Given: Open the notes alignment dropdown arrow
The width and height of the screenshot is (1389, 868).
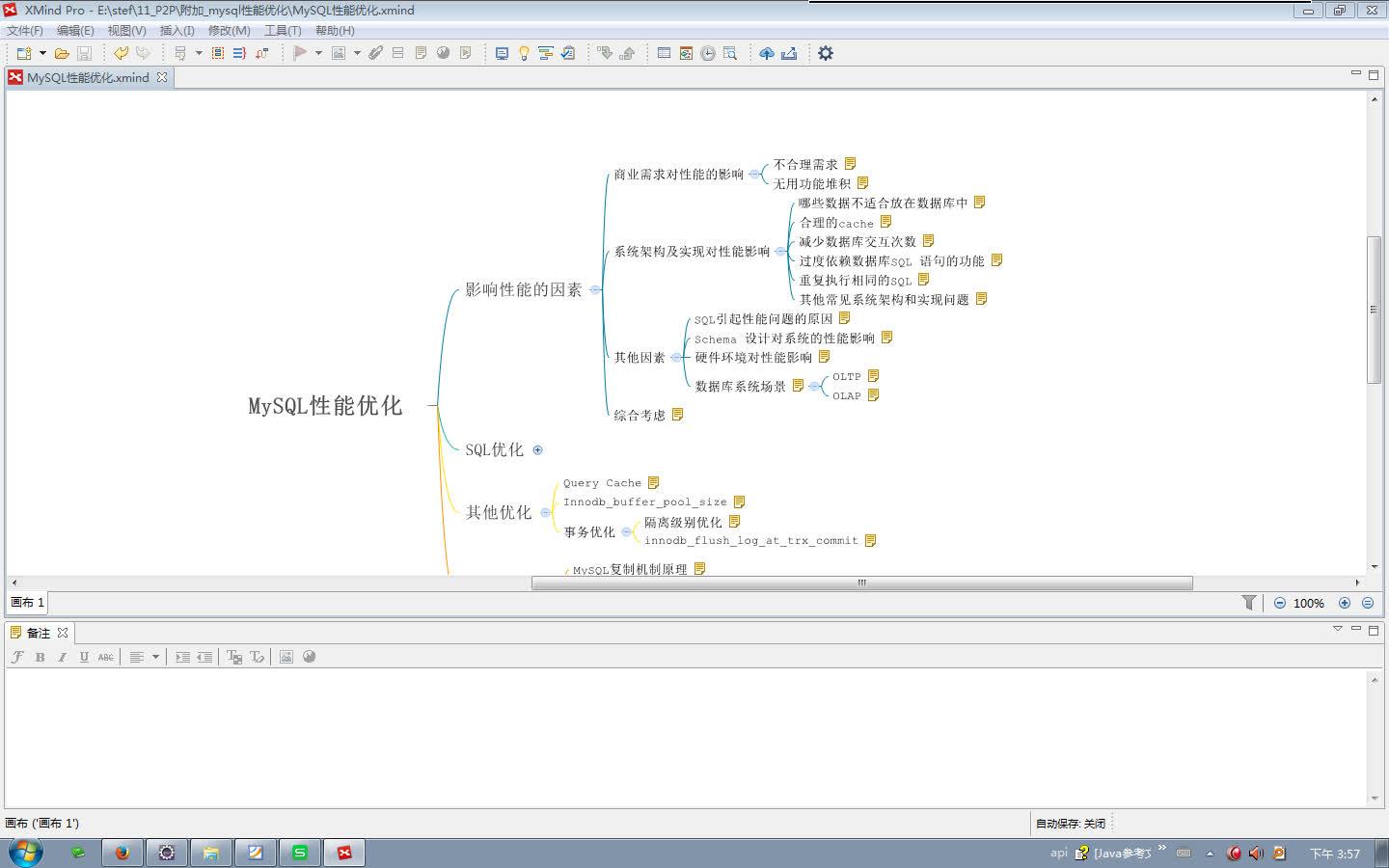Looking at the screenshot, I should pos(155,657).
